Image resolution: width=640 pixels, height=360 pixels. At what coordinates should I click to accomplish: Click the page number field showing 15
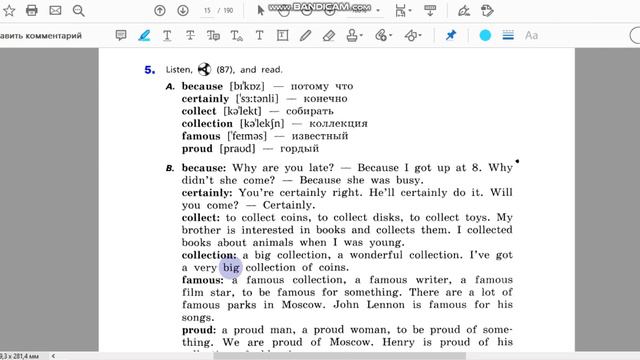tap(207, 11)
